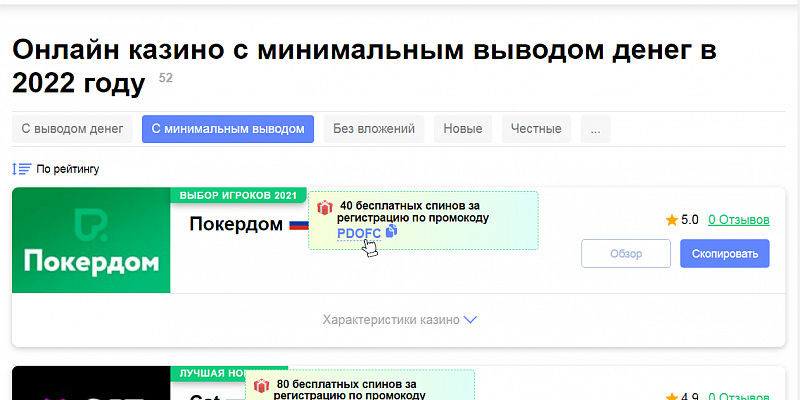The image size is (800, 400).
Task: Open the Покердом casino name link
Action: (x=236, y=223)
